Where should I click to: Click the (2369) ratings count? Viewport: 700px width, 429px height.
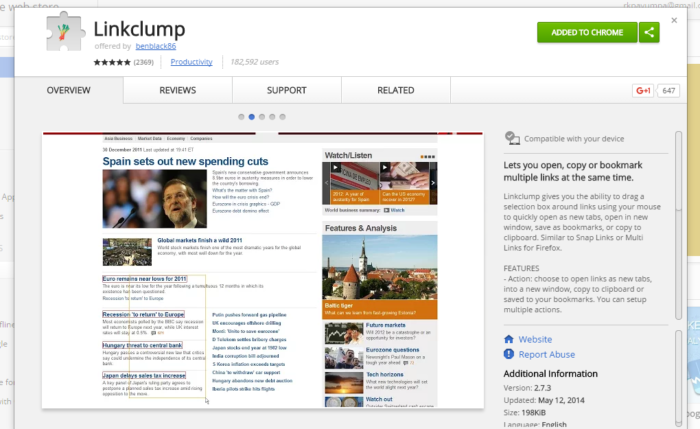coord(143,62)
